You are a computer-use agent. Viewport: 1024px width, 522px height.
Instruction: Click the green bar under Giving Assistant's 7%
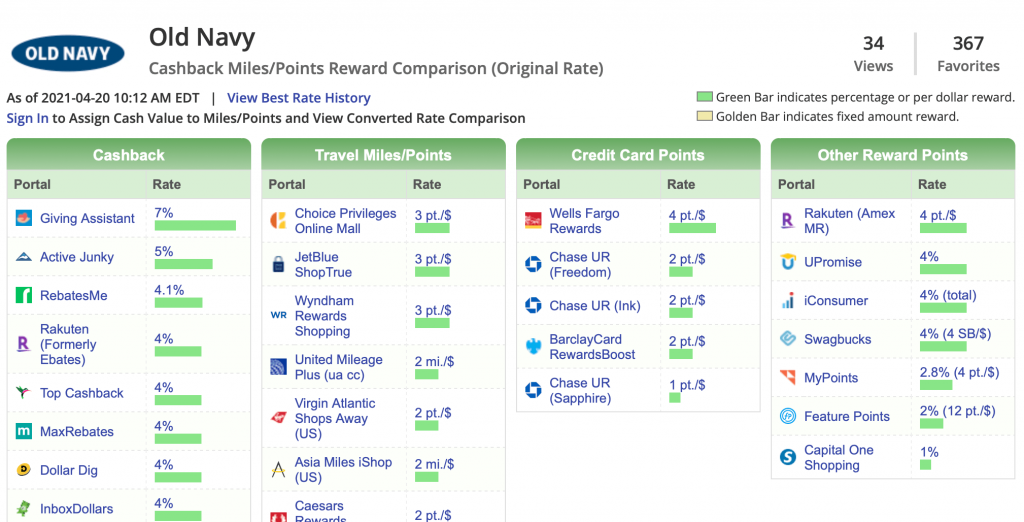195,225
